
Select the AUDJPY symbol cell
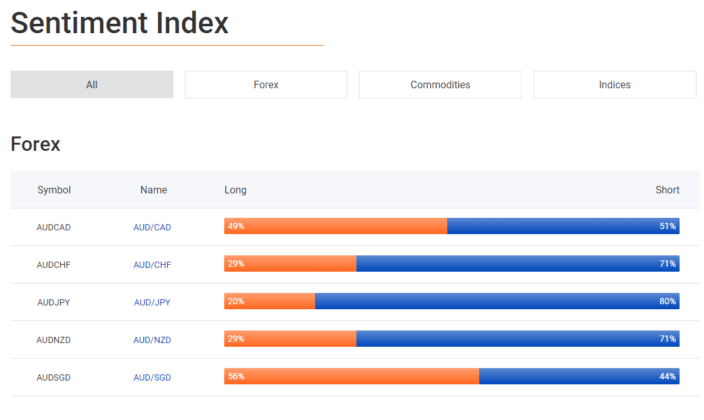pos(53,302)
